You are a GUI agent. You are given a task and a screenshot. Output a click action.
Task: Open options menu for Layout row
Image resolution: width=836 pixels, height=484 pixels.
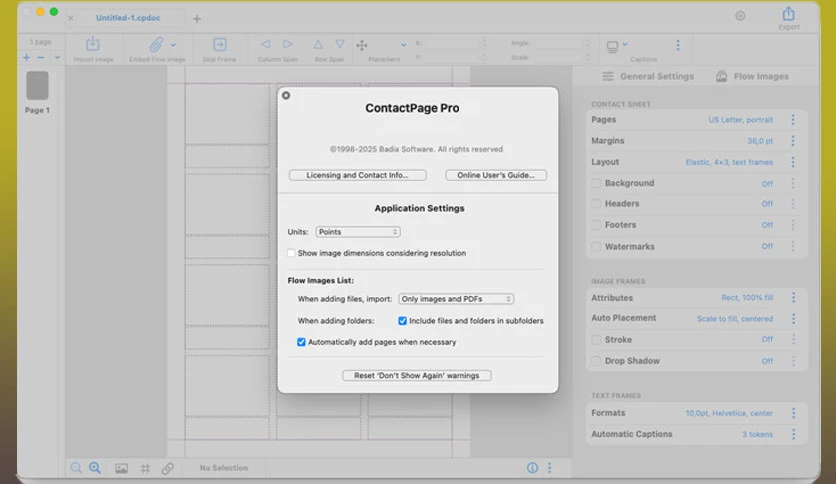pos(793,162)
